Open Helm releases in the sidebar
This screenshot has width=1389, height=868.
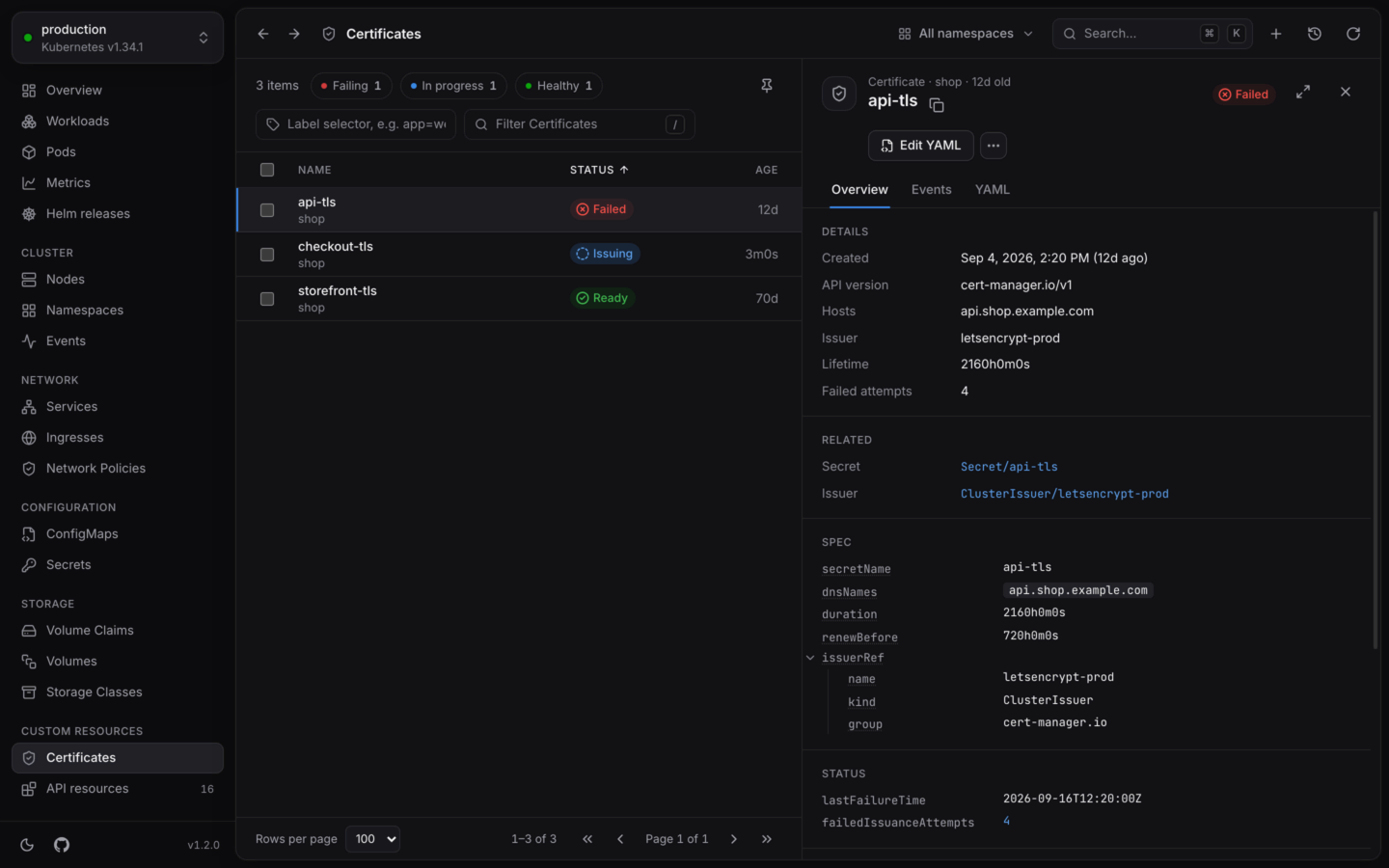[x=118, y=214]
